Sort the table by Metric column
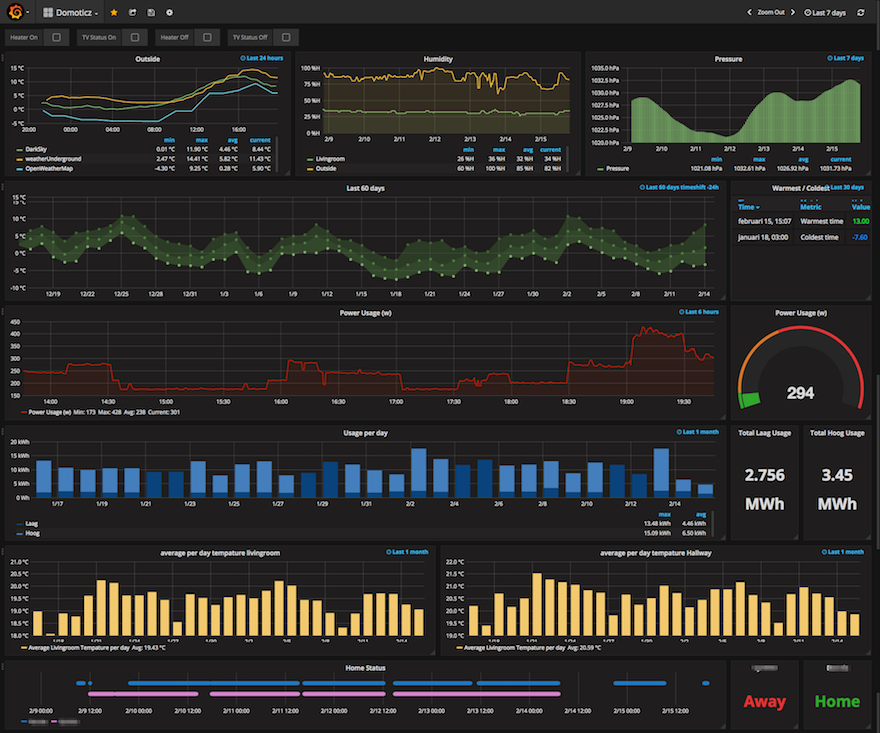This screenshot has width=880, height=733. pyautogui.click(x=810, y=207)
